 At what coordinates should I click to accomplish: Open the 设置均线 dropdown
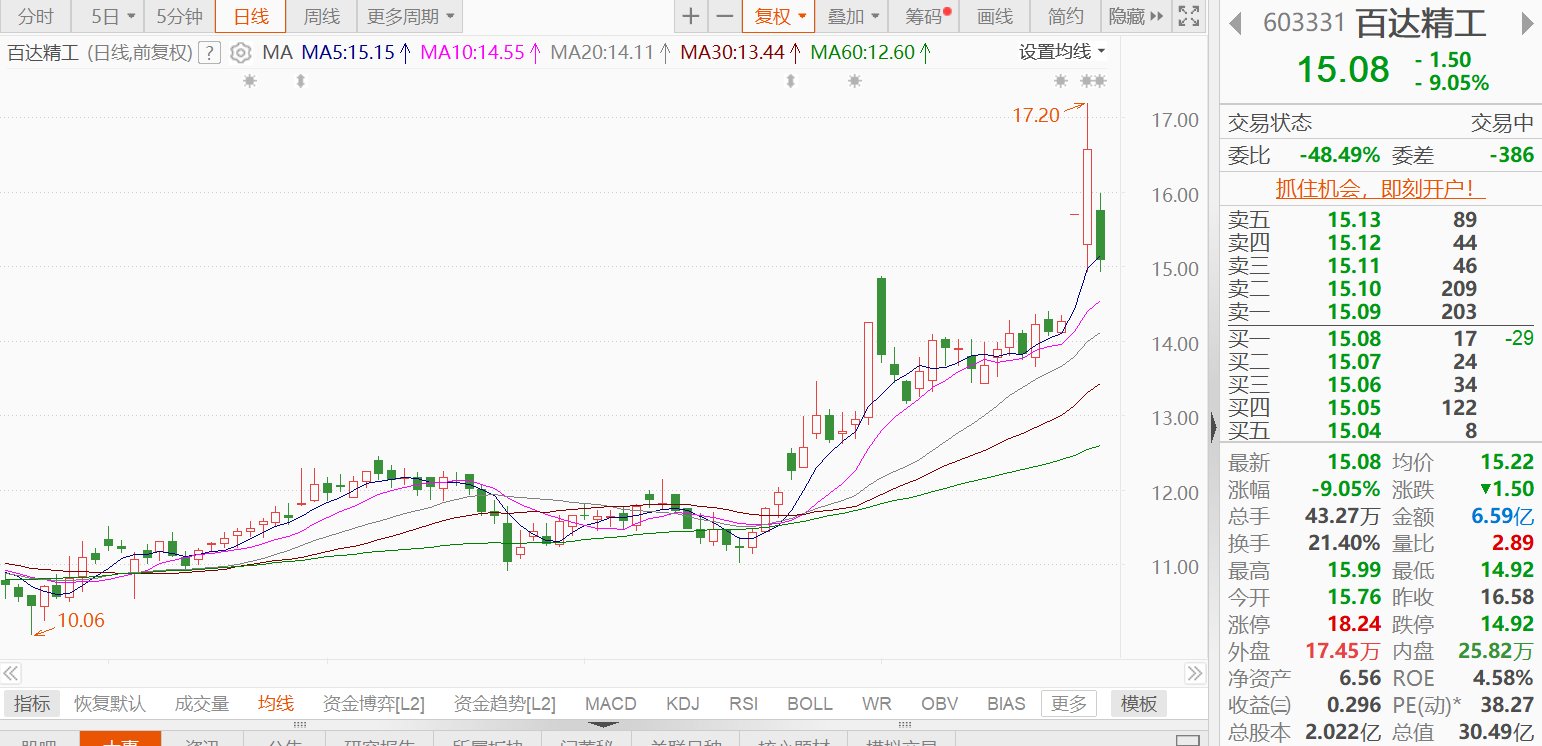(1062, 52)
